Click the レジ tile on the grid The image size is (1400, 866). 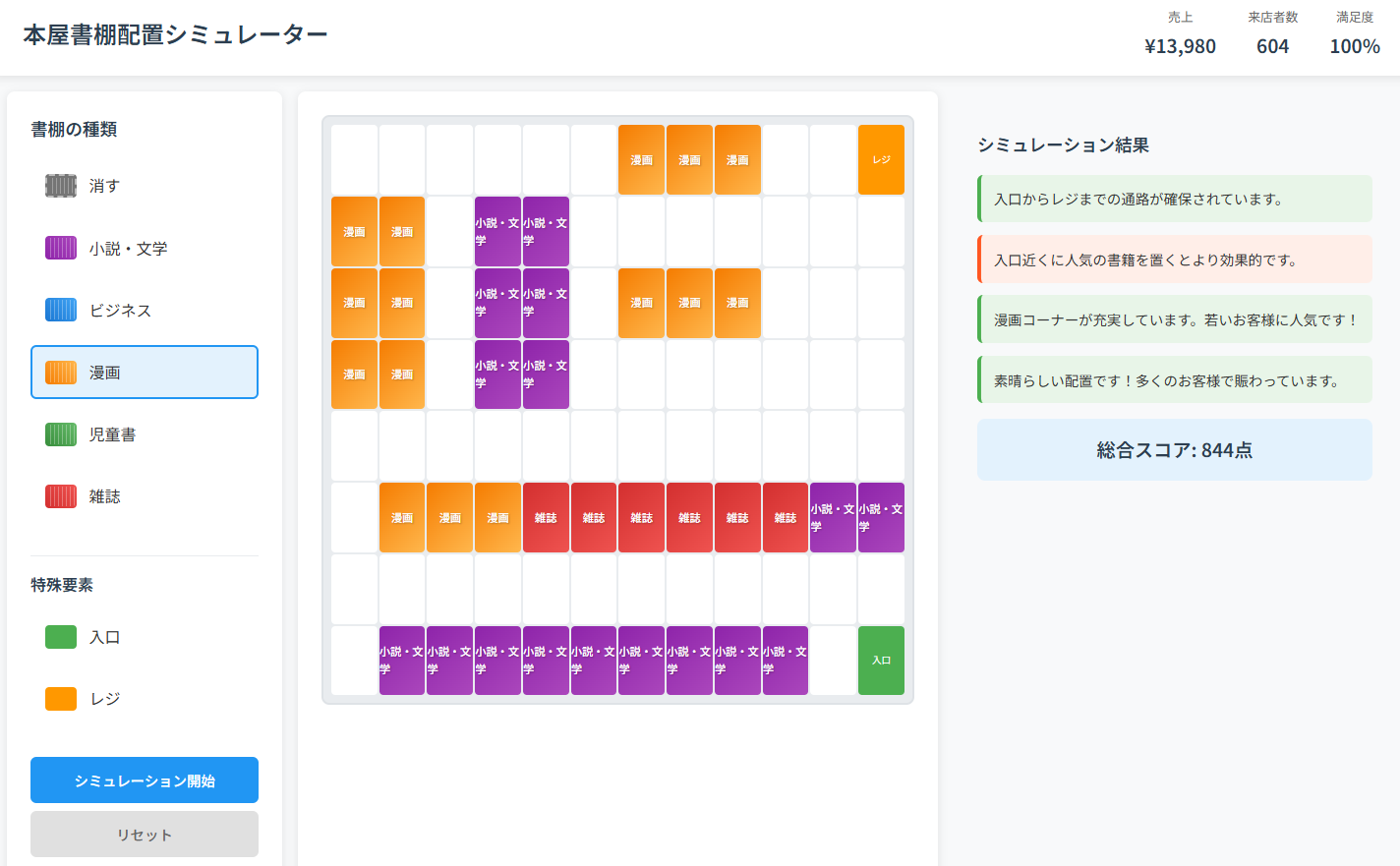click(881, 159)
